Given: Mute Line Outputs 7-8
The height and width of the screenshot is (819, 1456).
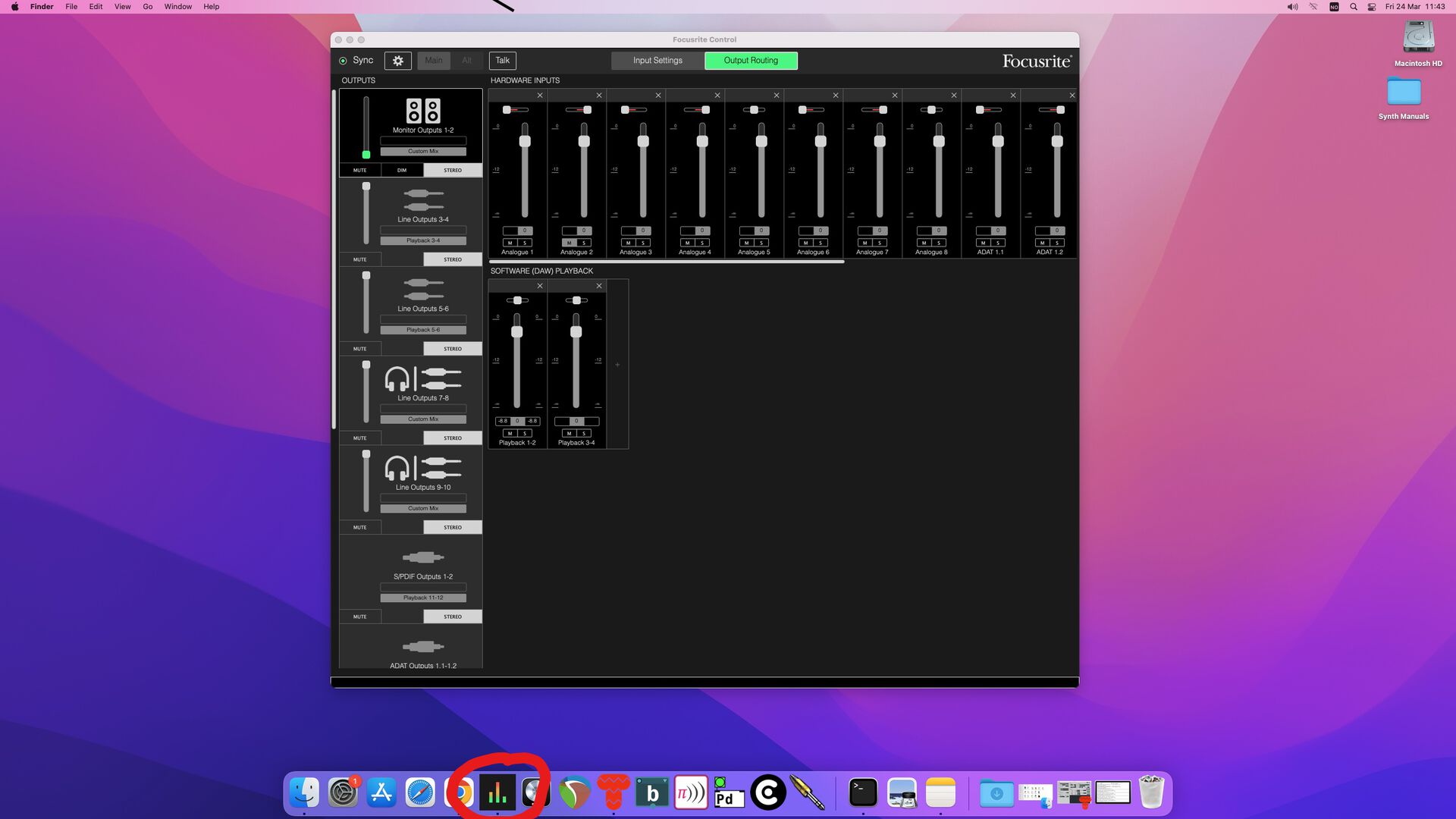Looking at the screenshot, I should (359, 438).
